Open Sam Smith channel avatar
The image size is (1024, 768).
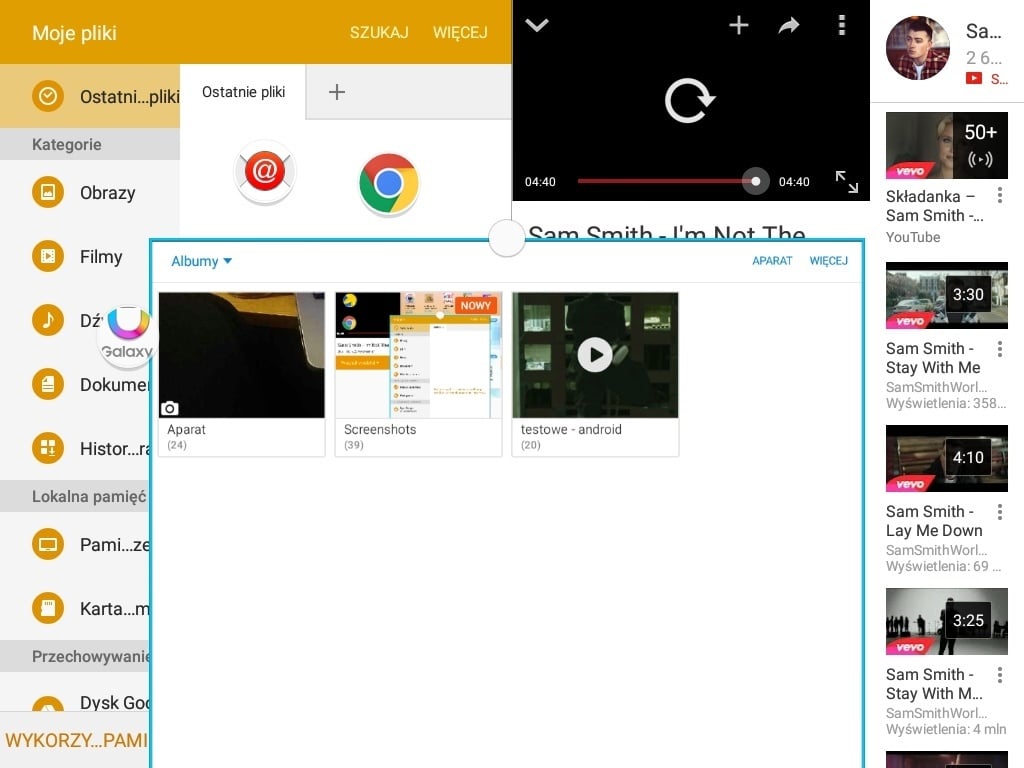click(x=918, y=48)
